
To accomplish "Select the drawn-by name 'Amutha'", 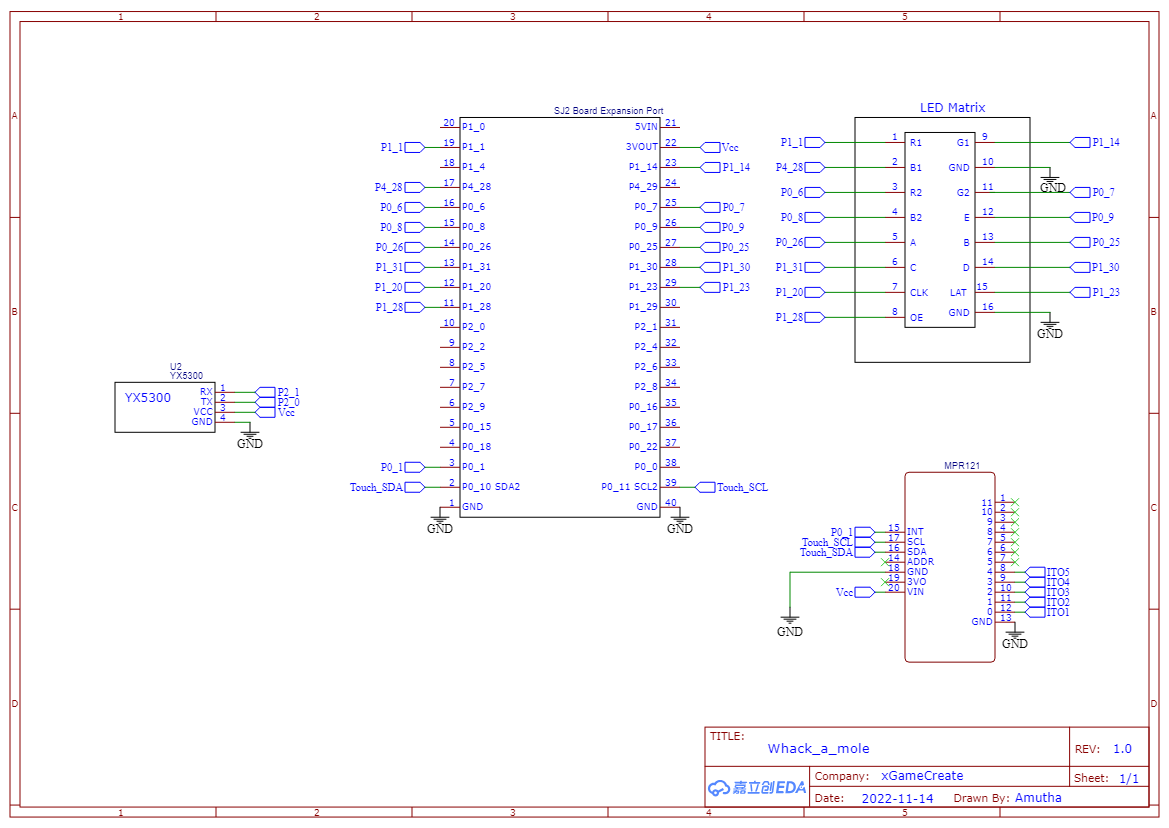I will click(x=1038, y=797).
